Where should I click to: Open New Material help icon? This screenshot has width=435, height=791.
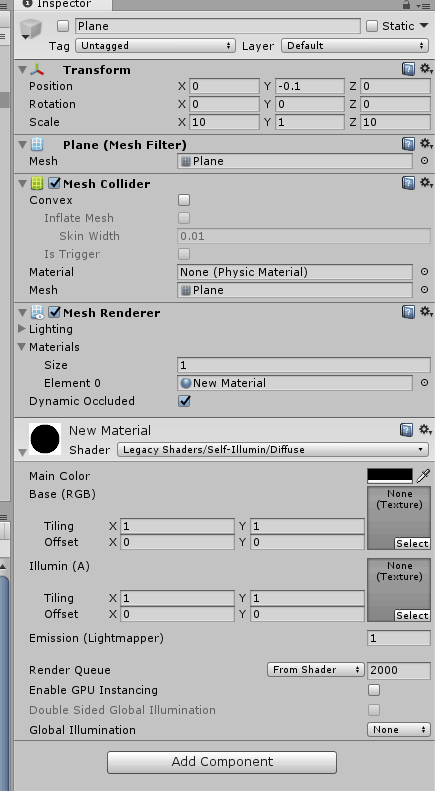pyautogui.click(x=406, y=430)
